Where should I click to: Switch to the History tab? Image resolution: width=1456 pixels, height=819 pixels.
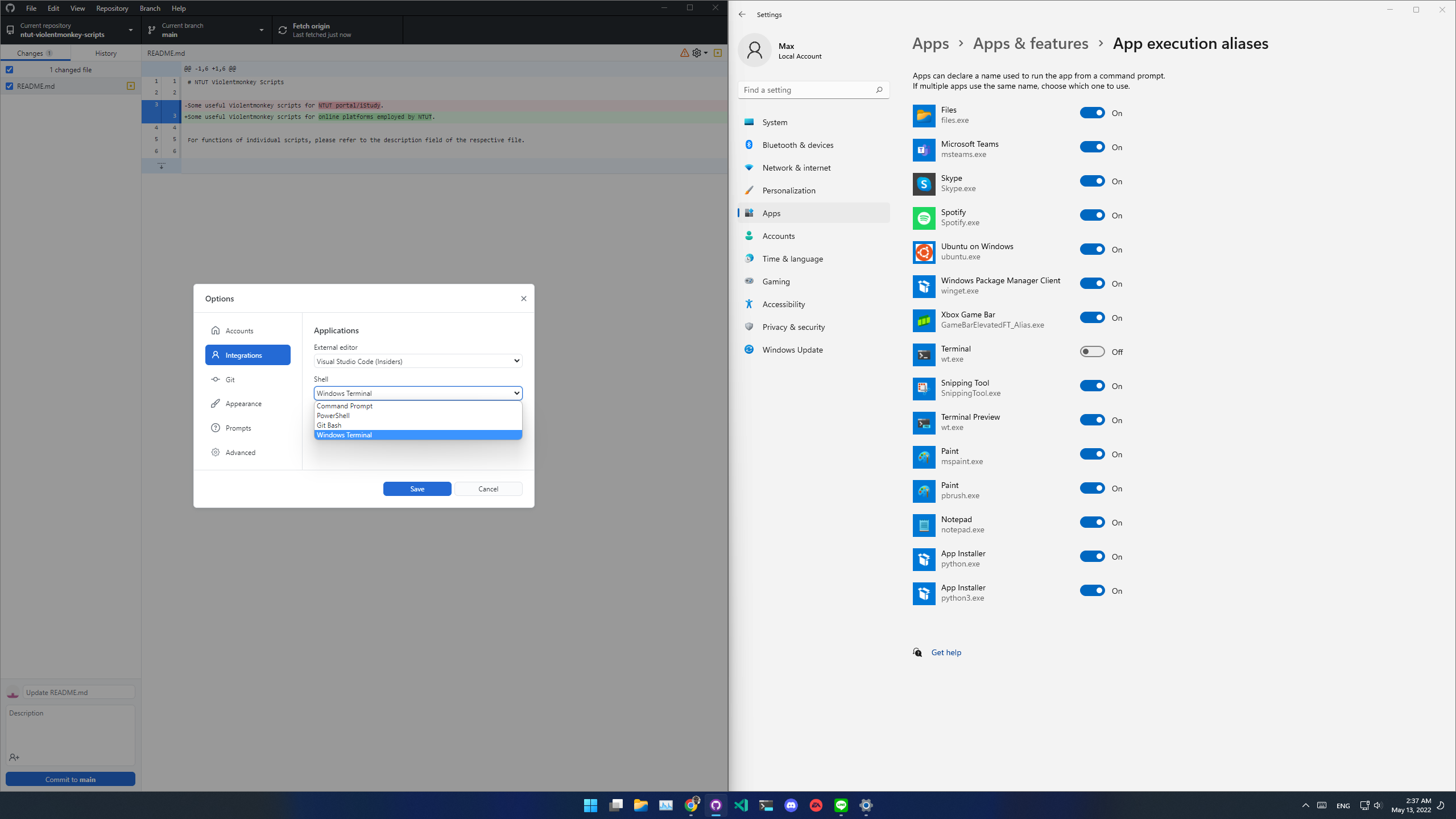[105, 52]
